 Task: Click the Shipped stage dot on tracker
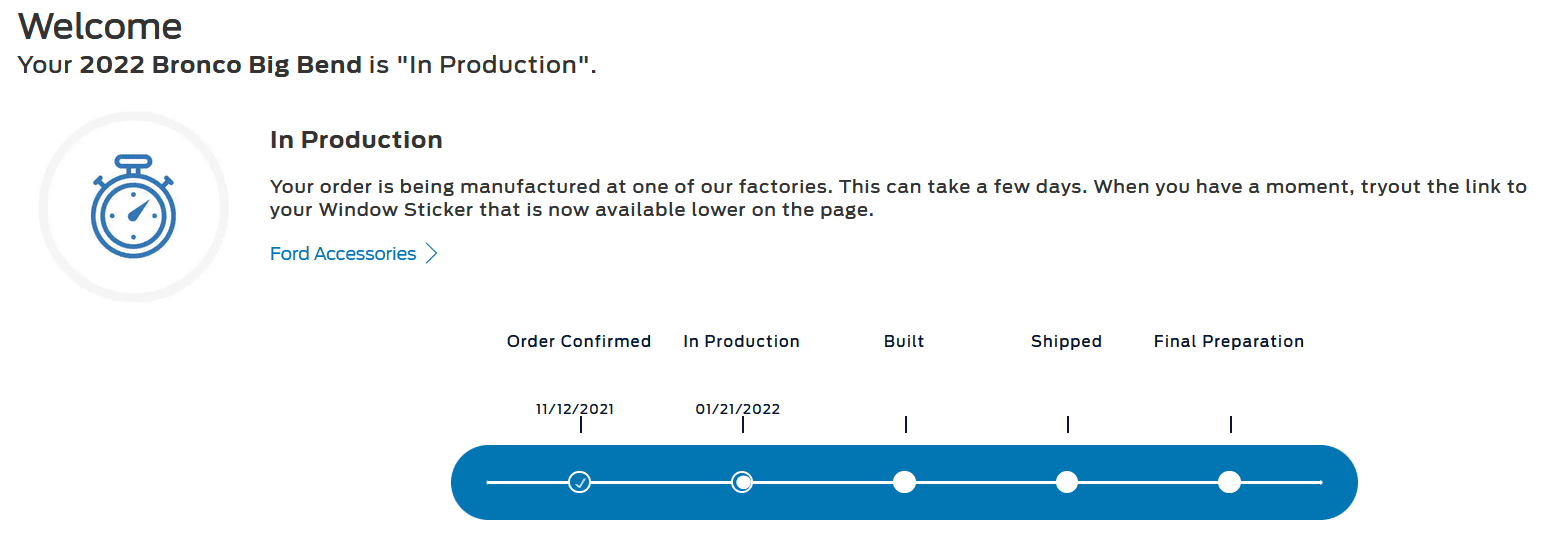1067,482
